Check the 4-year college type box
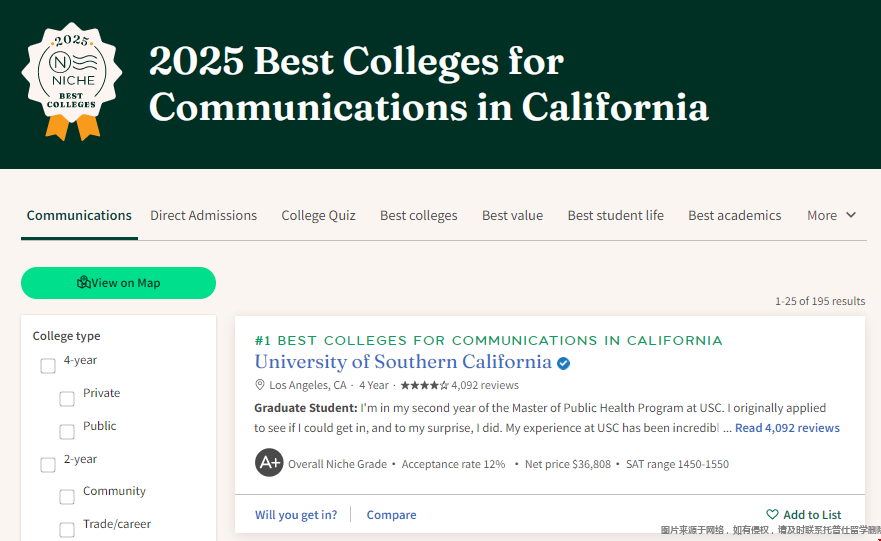Screen dimensions: 881x541 [x=48, y=366]
